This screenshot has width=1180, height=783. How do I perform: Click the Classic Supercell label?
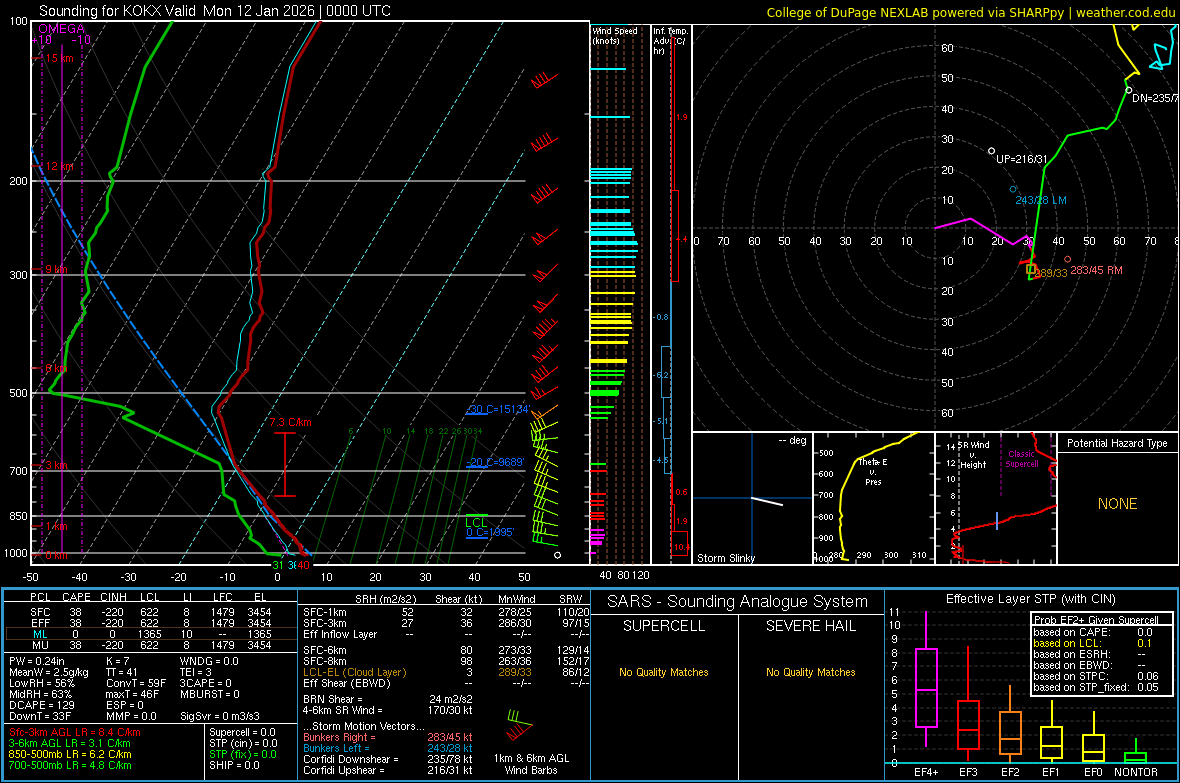(x=1021, y=459)
